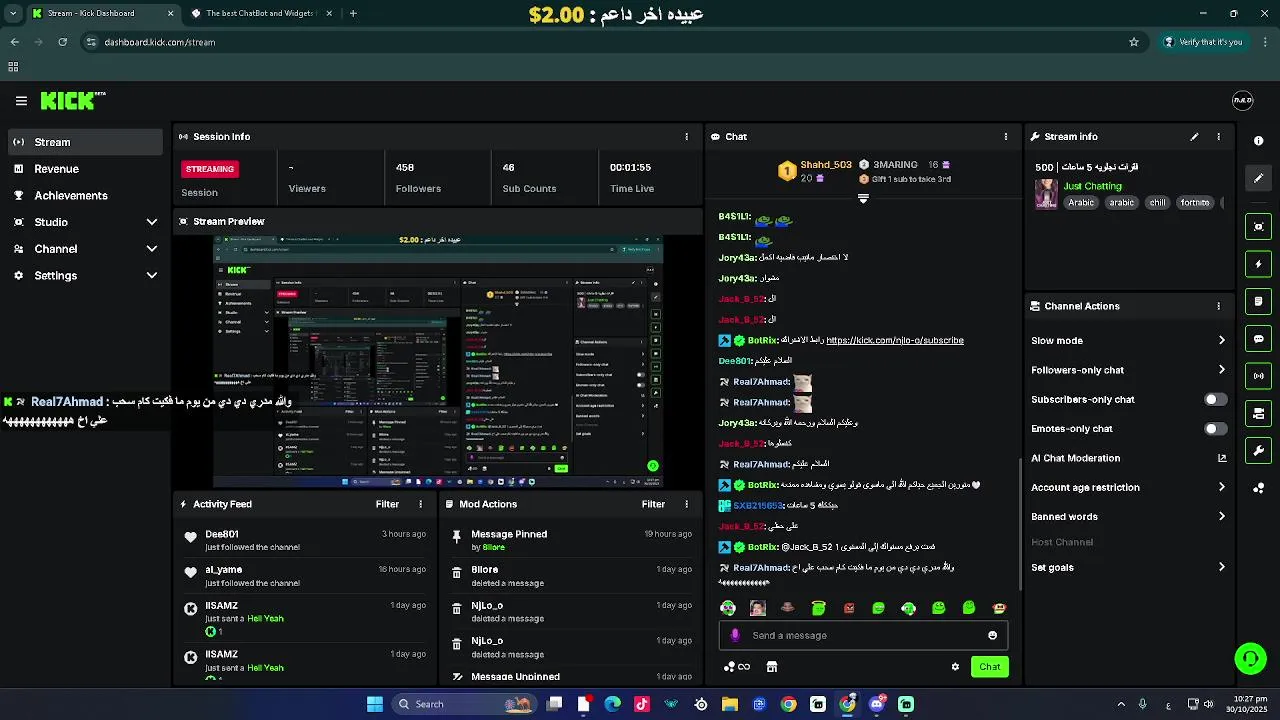Image resolution: width=1280 pixels, height=720 pixels.
Task: Click the Just Chatting category link
Action: [x=1092, y=186]
